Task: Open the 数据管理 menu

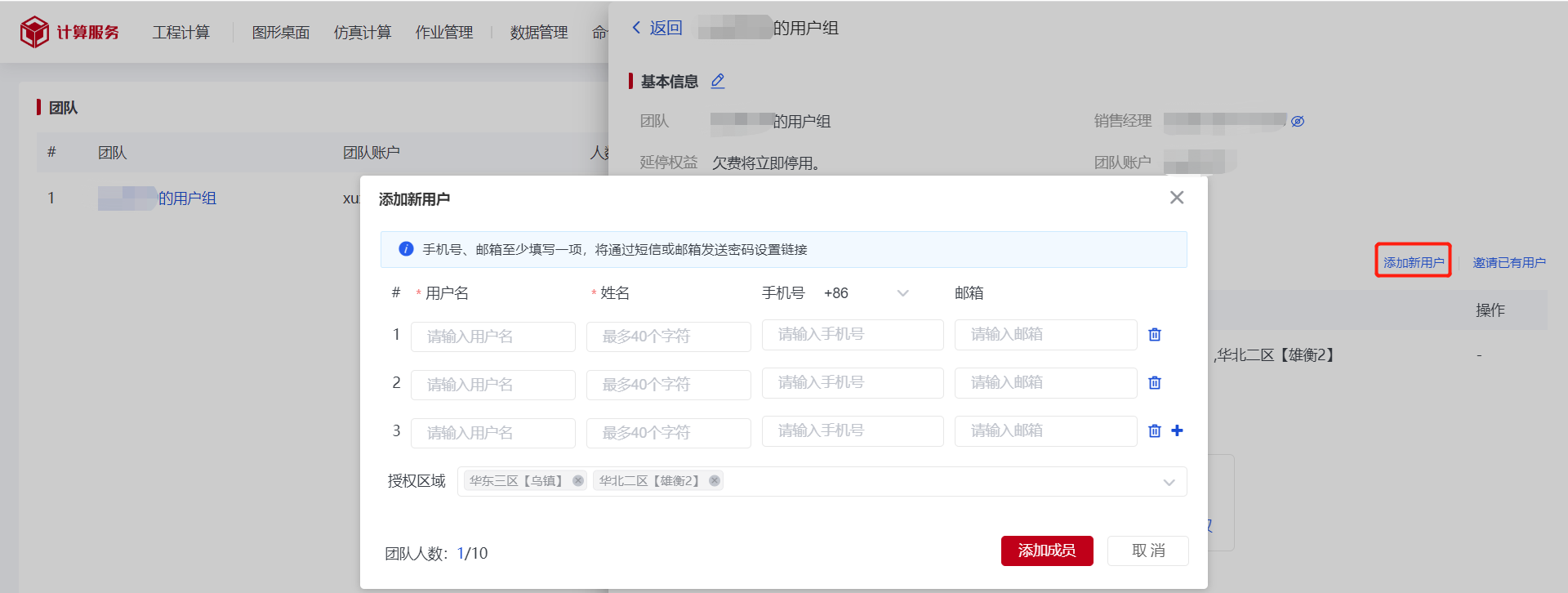Action: coord(538,32)
